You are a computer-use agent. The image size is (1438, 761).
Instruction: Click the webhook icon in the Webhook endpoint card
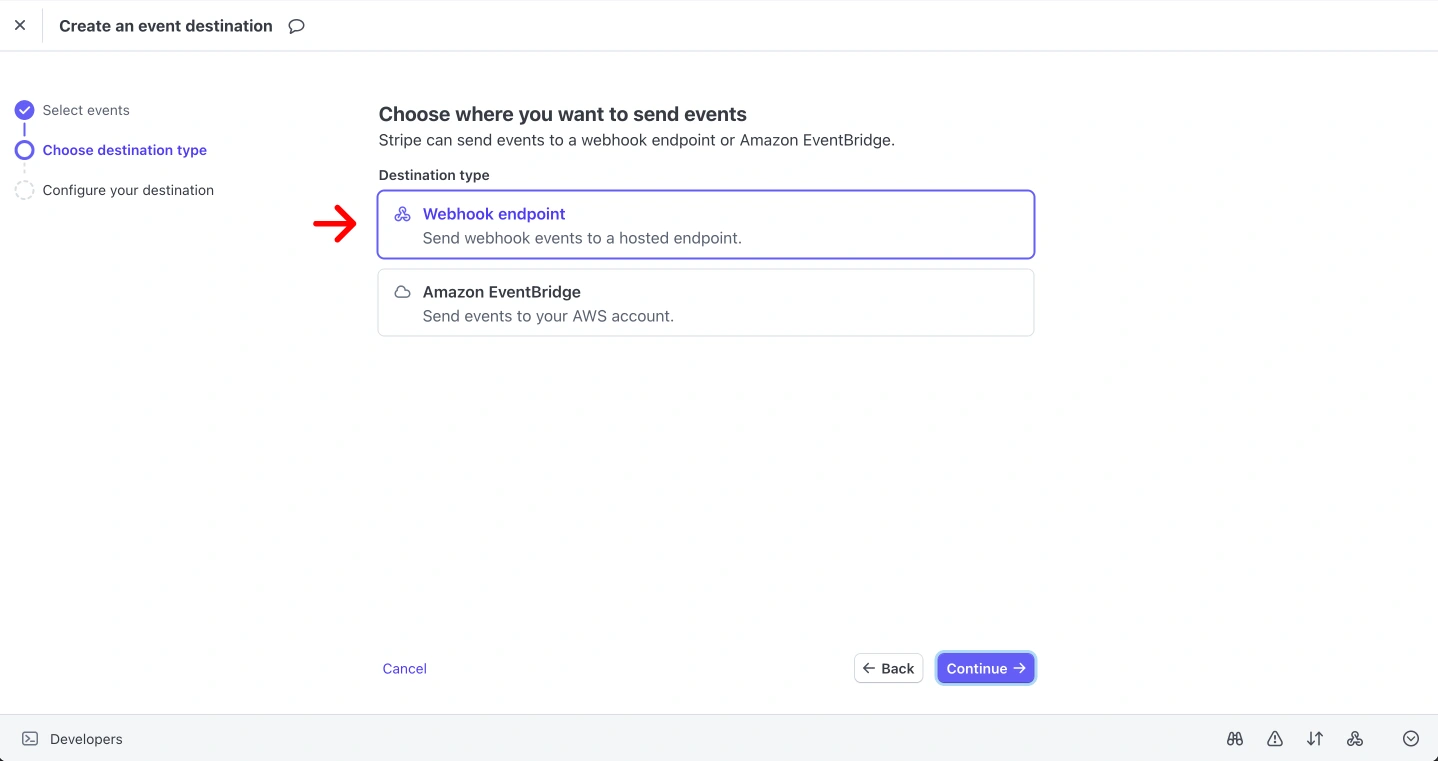402,214
